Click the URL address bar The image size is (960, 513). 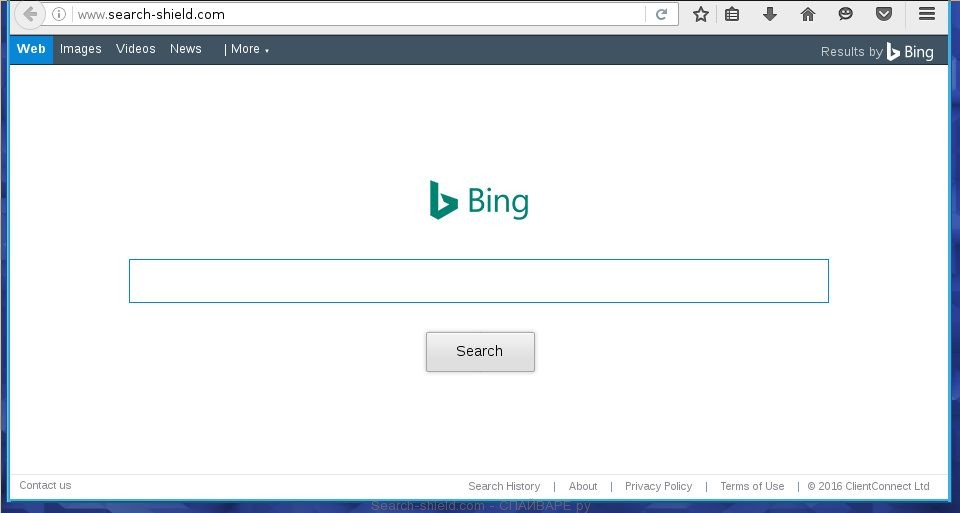350,15
